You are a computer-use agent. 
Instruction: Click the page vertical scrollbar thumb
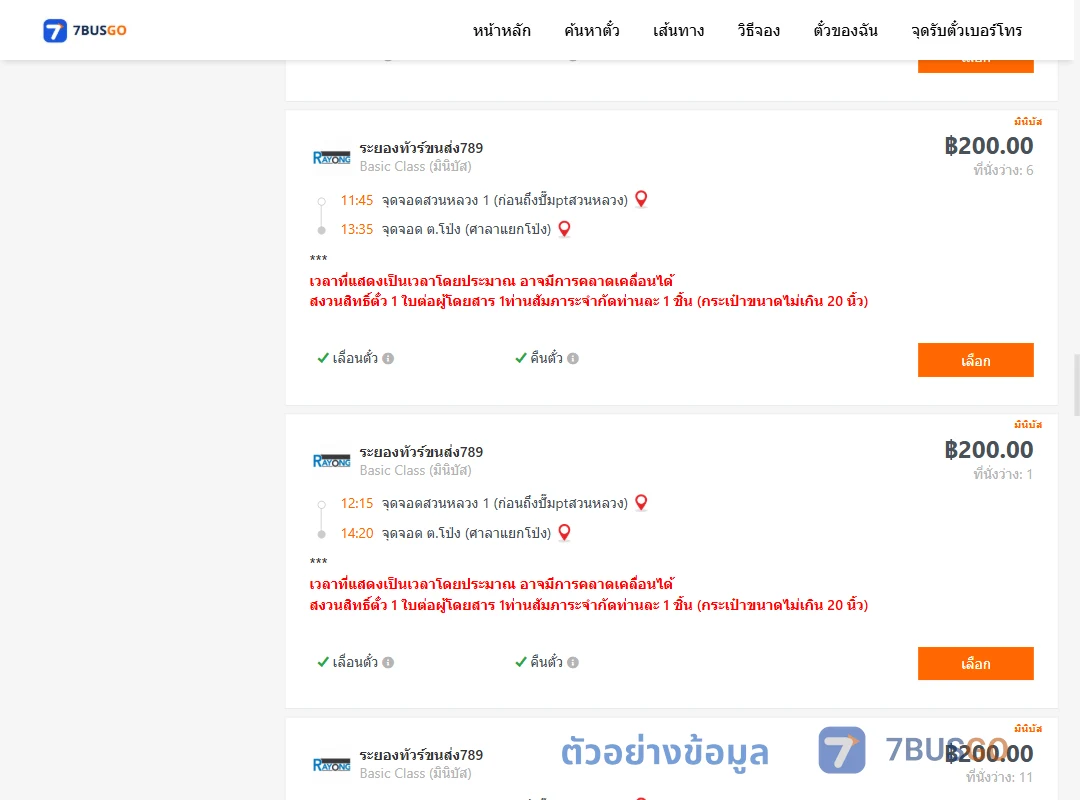pos(1077,384)
